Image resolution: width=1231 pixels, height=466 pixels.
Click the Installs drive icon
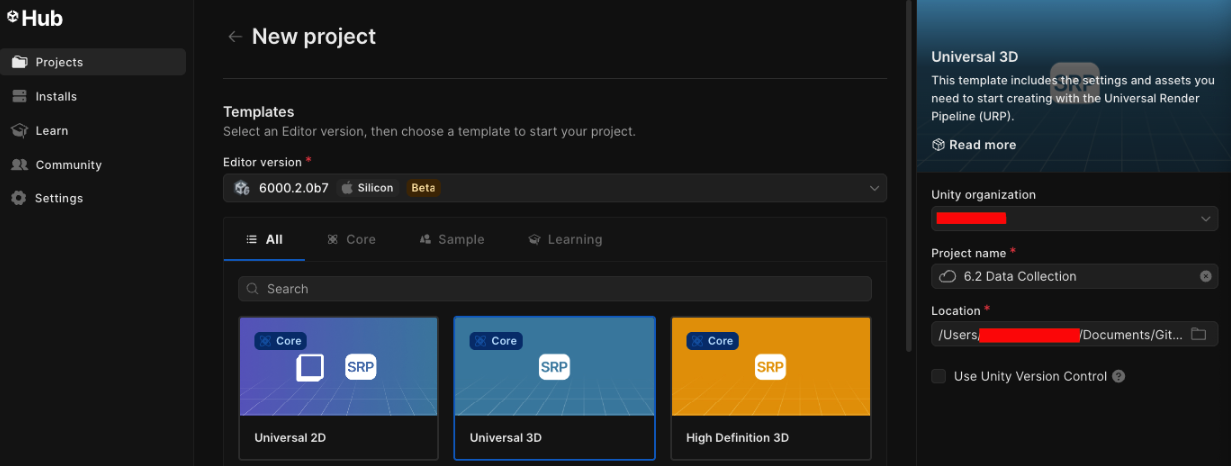(x=19, y=96)
